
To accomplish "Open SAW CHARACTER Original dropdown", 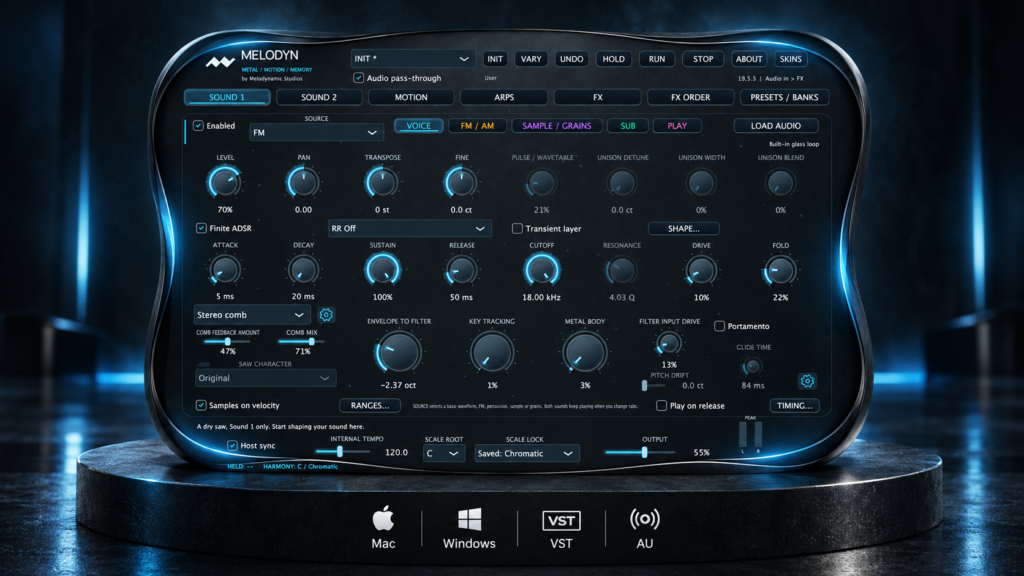I will point(266,378).
